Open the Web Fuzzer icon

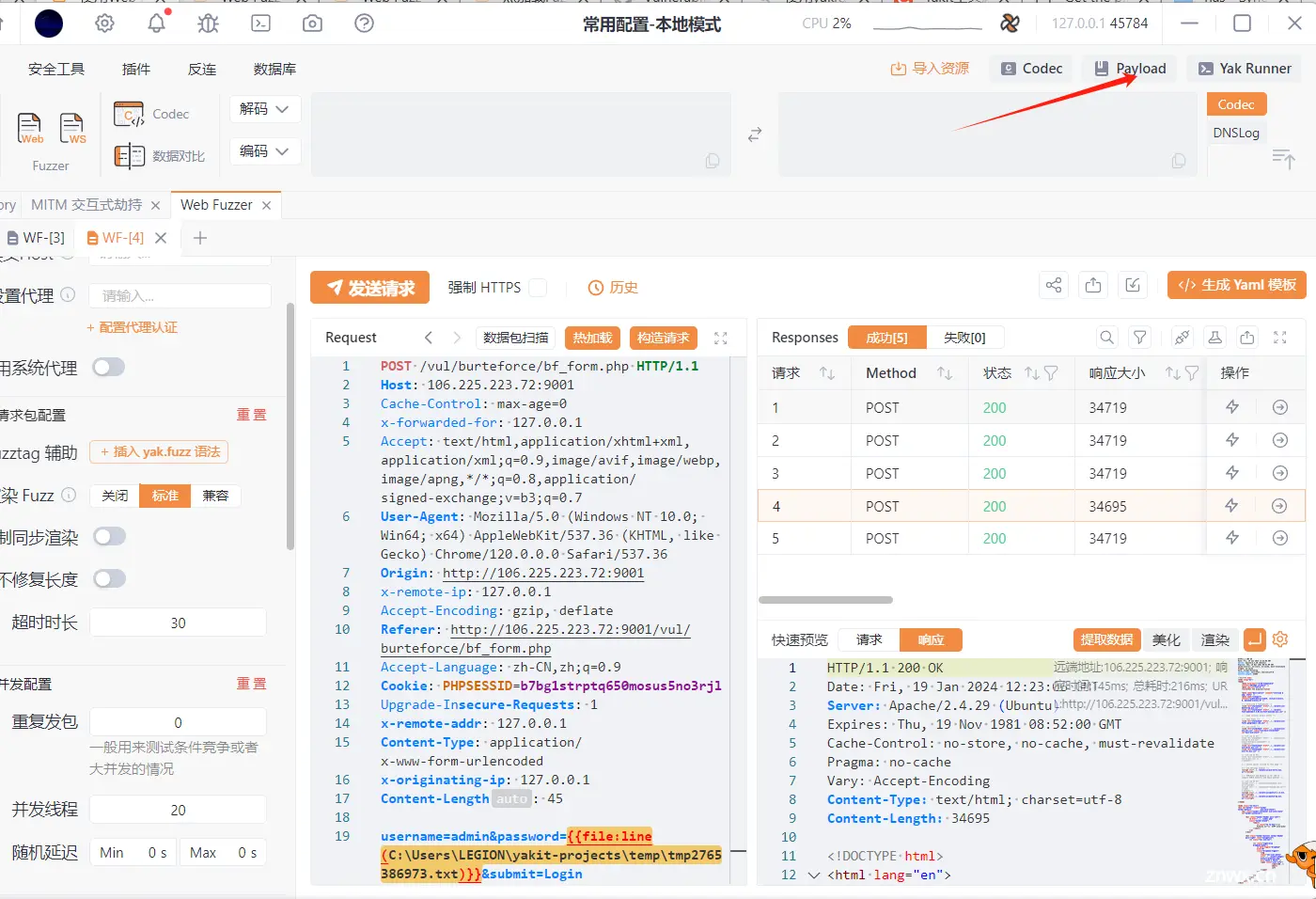(30, 128)
